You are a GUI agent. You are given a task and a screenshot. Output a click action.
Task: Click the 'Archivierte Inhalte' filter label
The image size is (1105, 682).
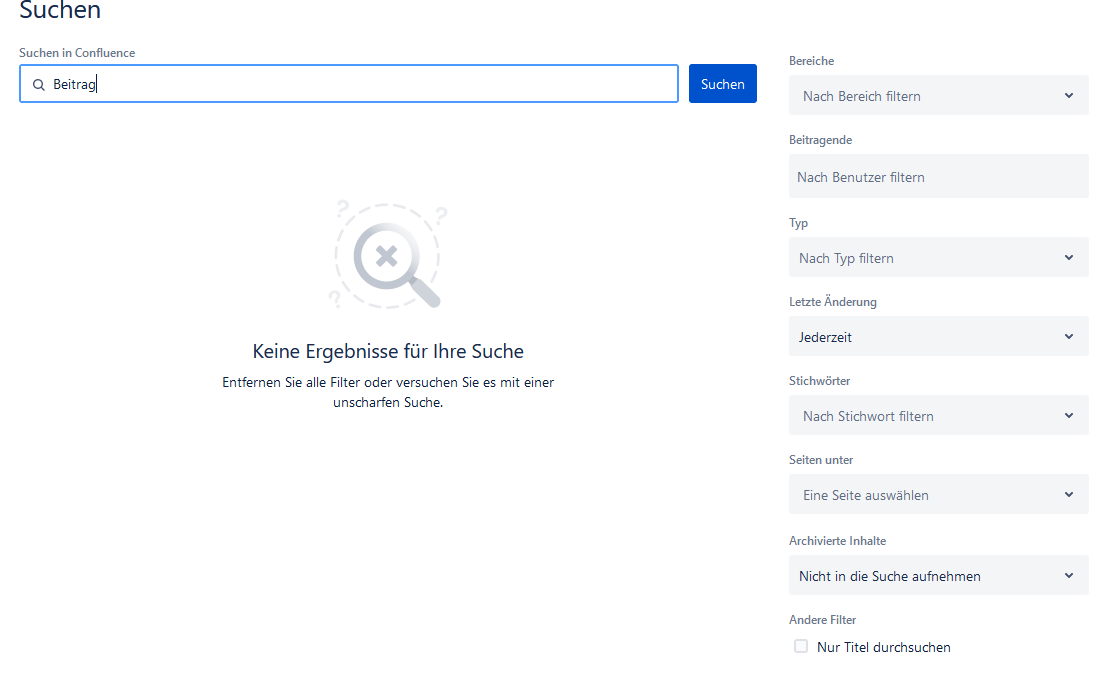(x=838, y=540)
